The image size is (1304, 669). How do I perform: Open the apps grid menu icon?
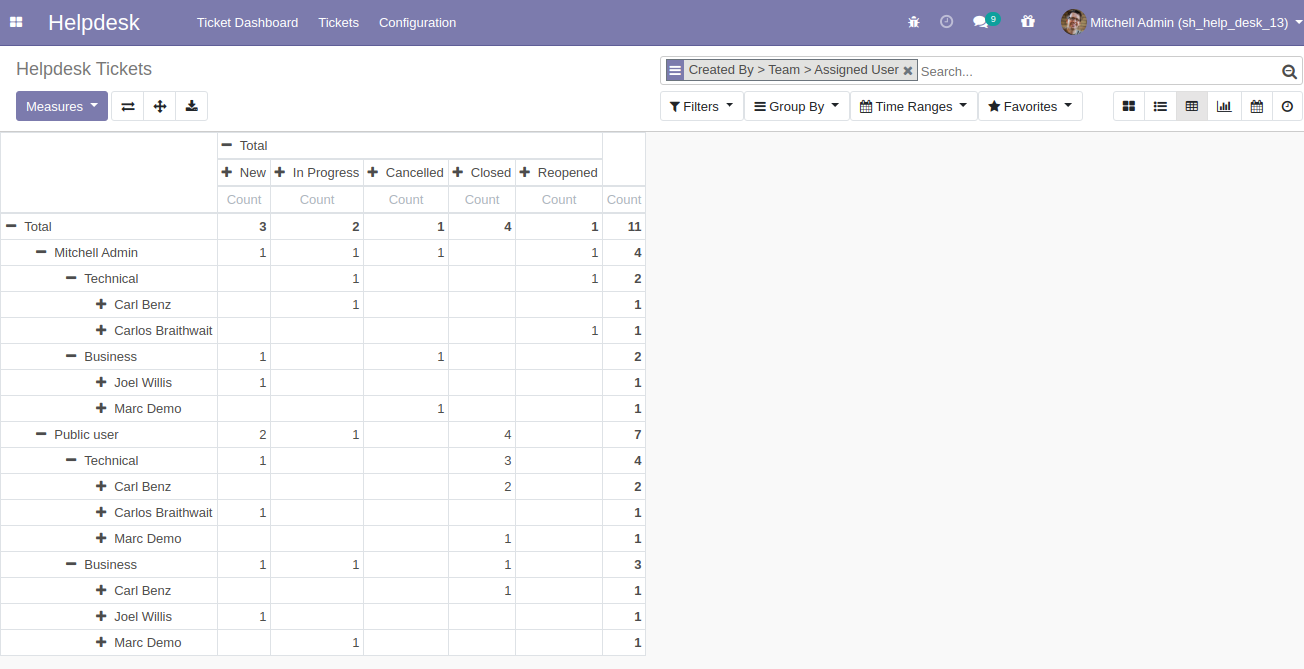pos(16,22)
